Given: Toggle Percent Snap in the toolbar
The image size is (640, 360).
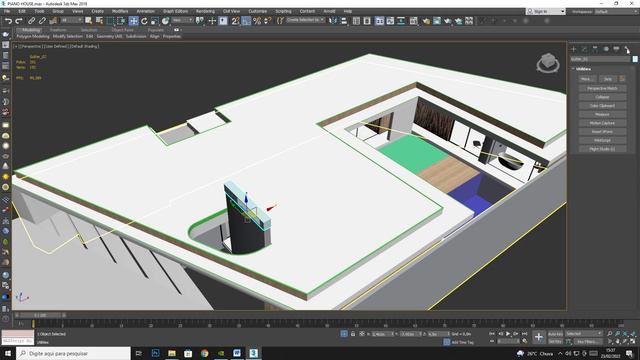Looking at the screenshot, I should tap(257, 21).
